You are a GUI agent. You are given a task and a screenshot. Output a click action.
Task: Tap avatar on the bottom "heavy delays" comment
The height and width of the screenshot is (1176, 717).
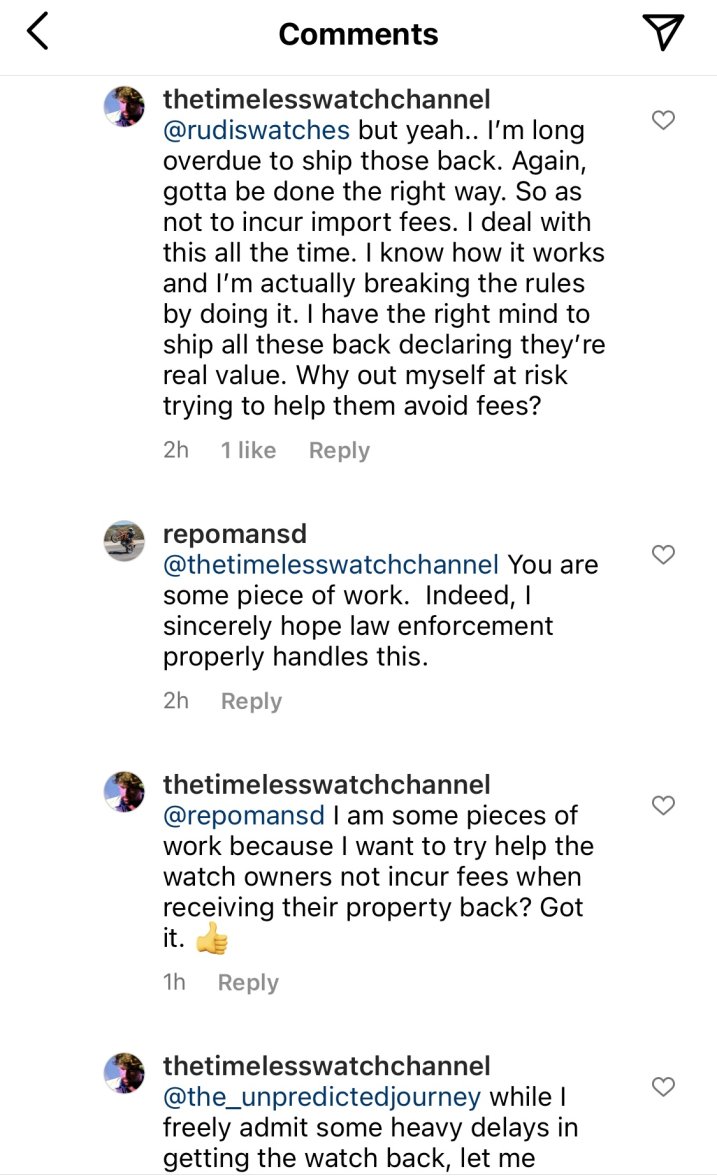click(x=125, y=1072)
